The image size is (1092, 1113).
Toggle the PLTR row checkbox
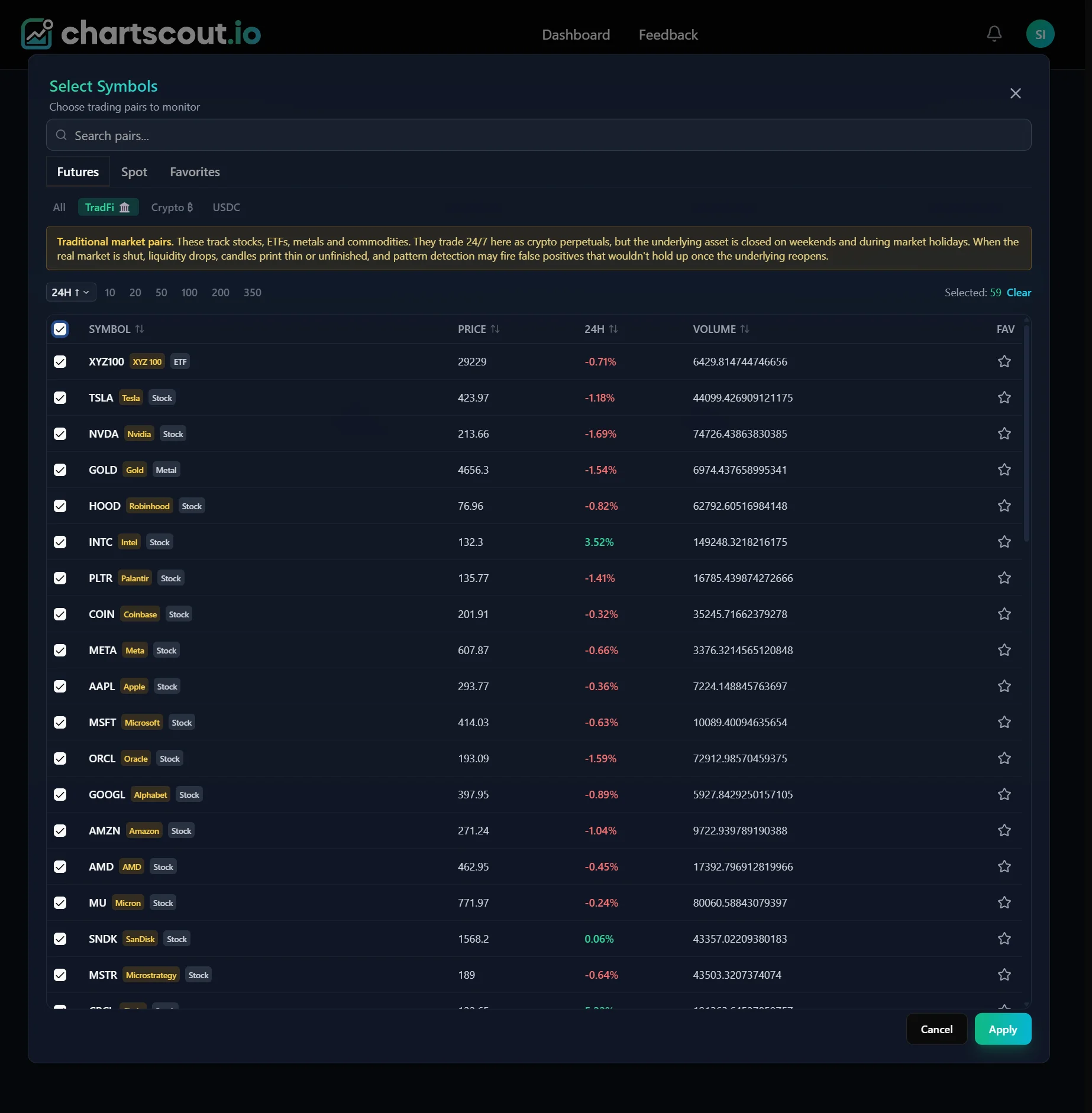(60, 578)
